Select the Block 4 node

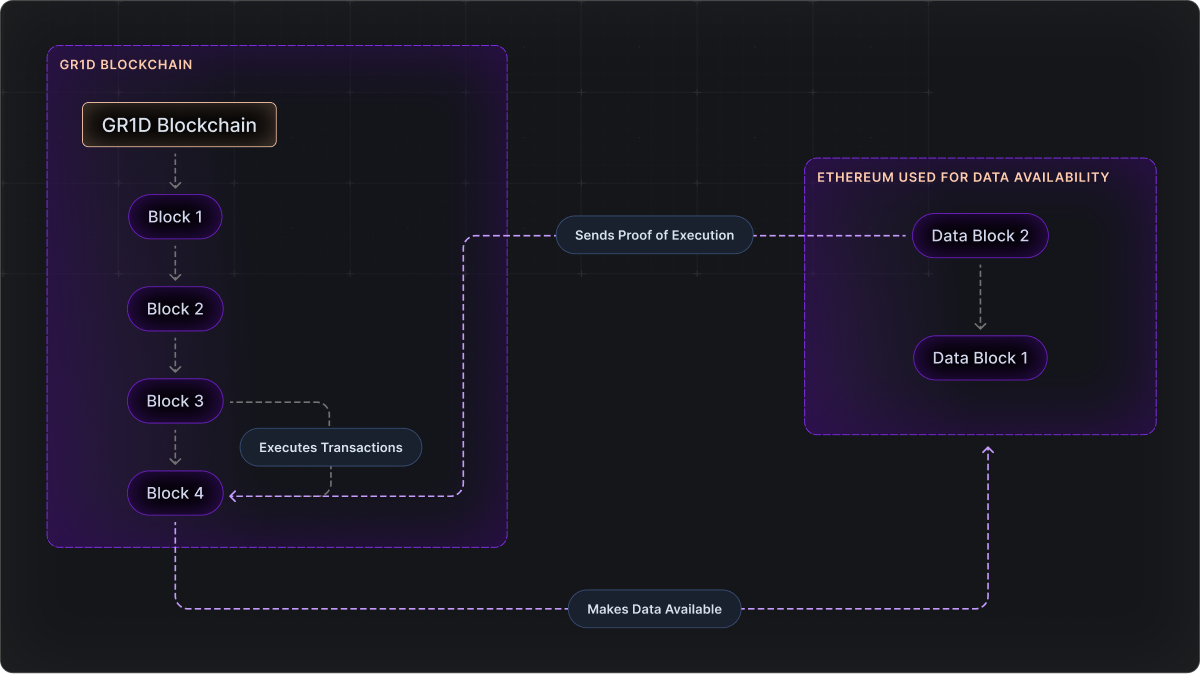pos(175,493)
